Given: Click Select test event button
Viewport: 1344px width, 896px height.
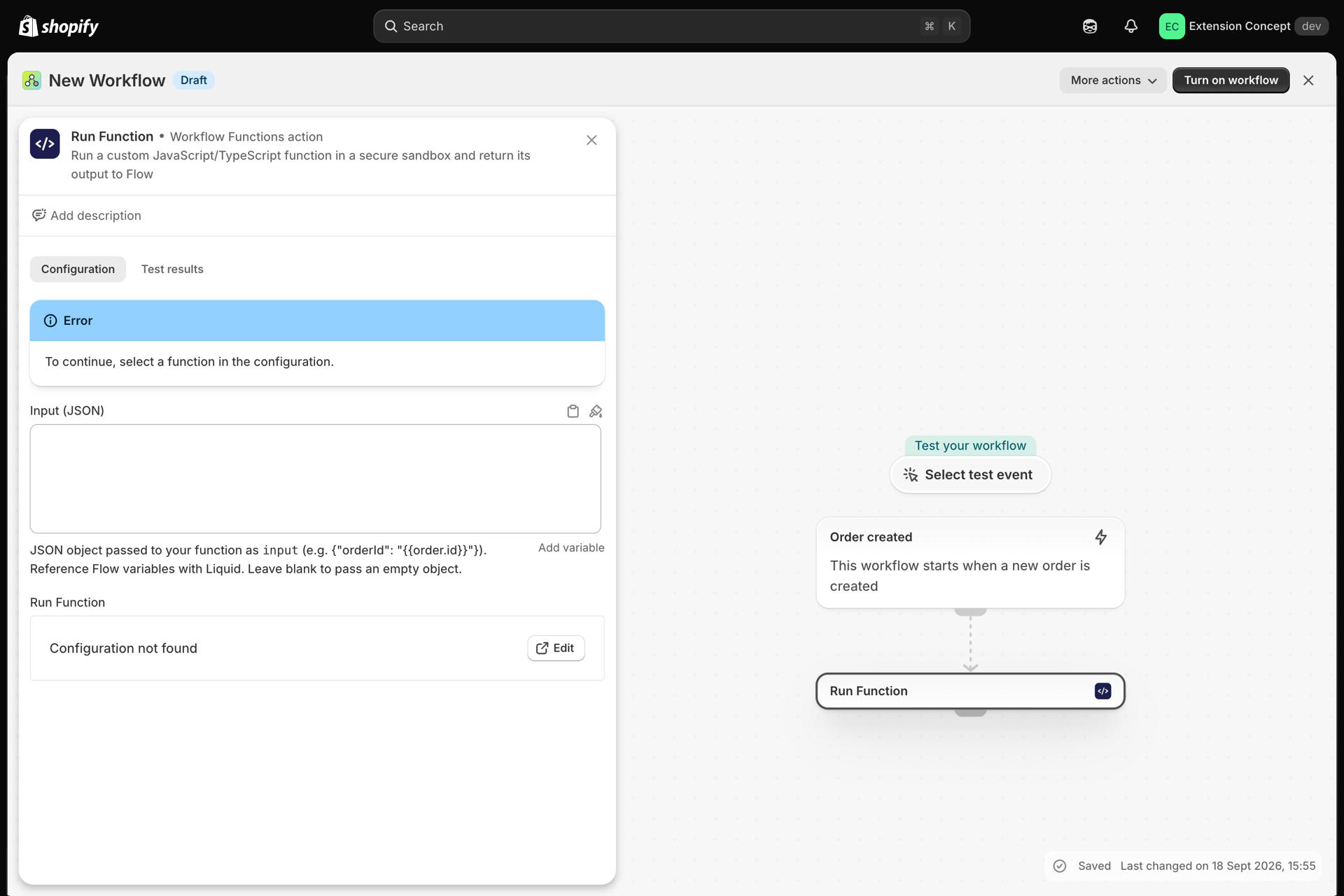Looking at the screenshot, I should click(x=970, y=475).
